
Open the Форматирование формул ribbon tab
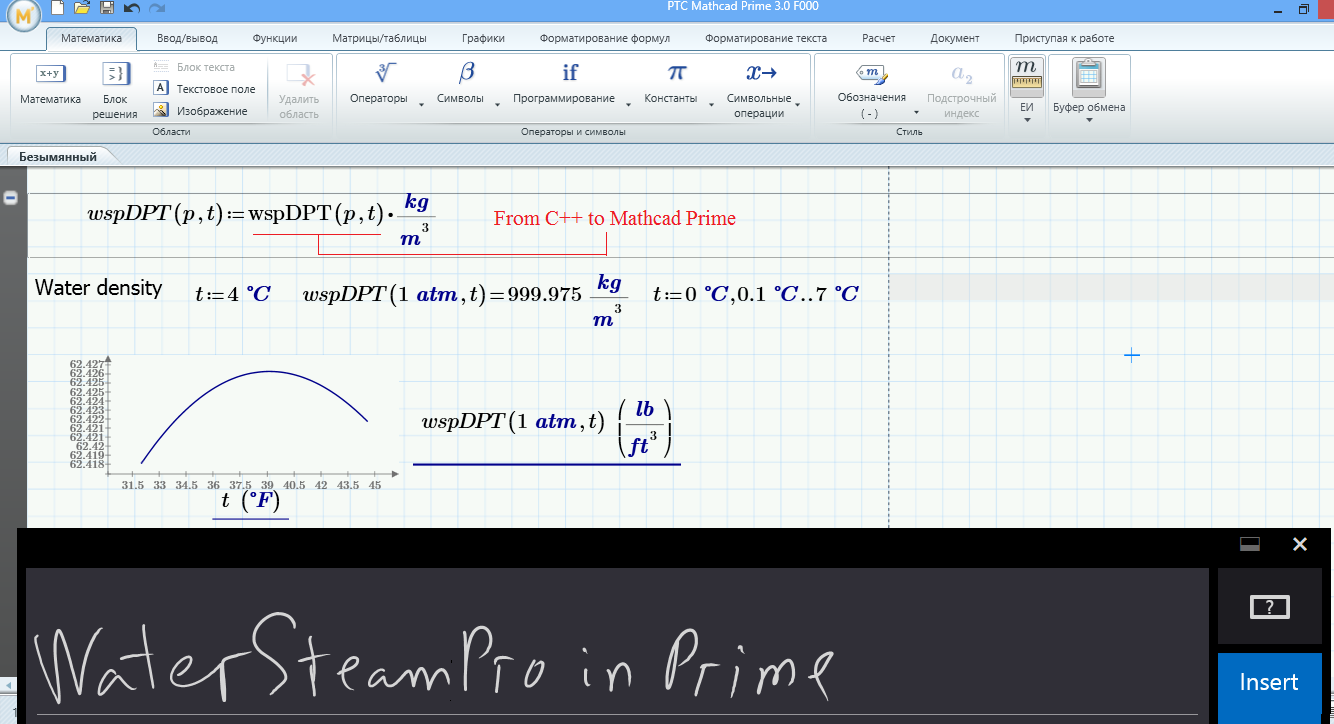605,38
